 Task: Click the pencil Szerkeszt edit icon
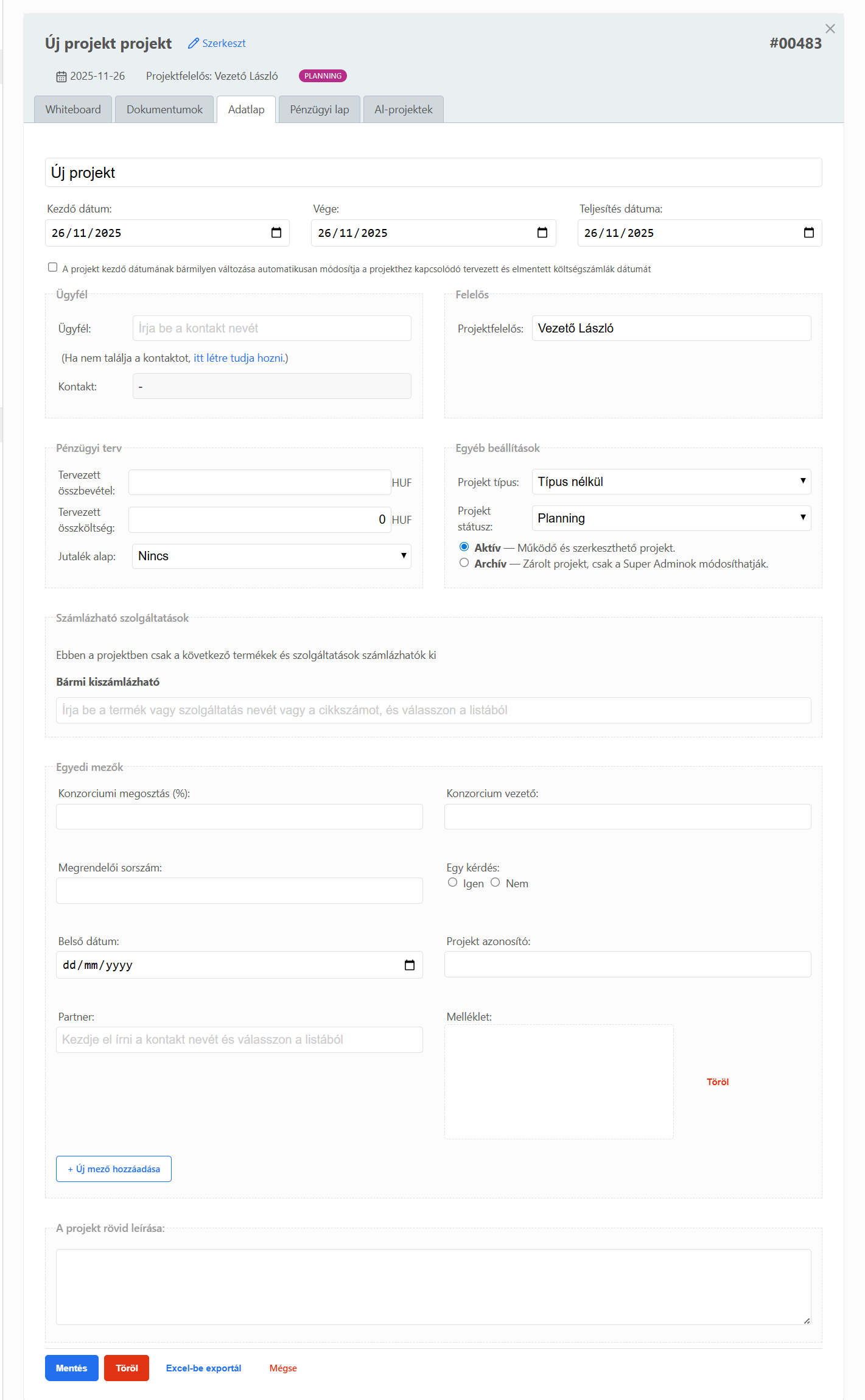click(194, 43)
